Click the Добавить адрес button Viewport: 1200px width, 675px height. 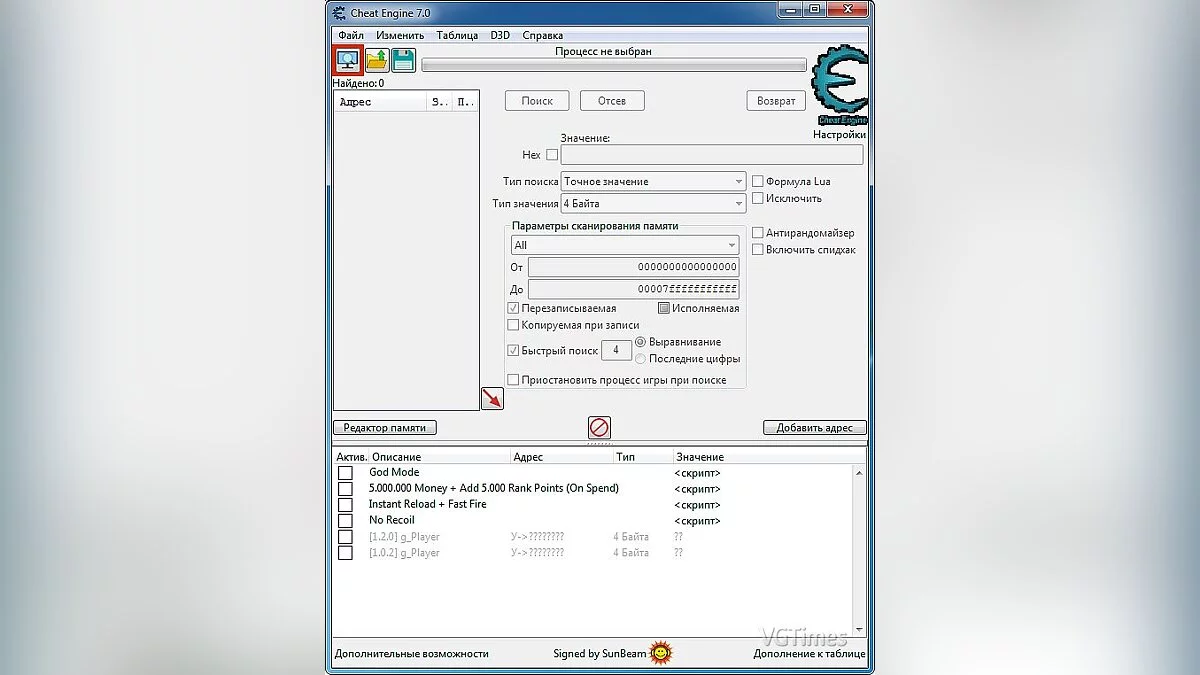812,427
